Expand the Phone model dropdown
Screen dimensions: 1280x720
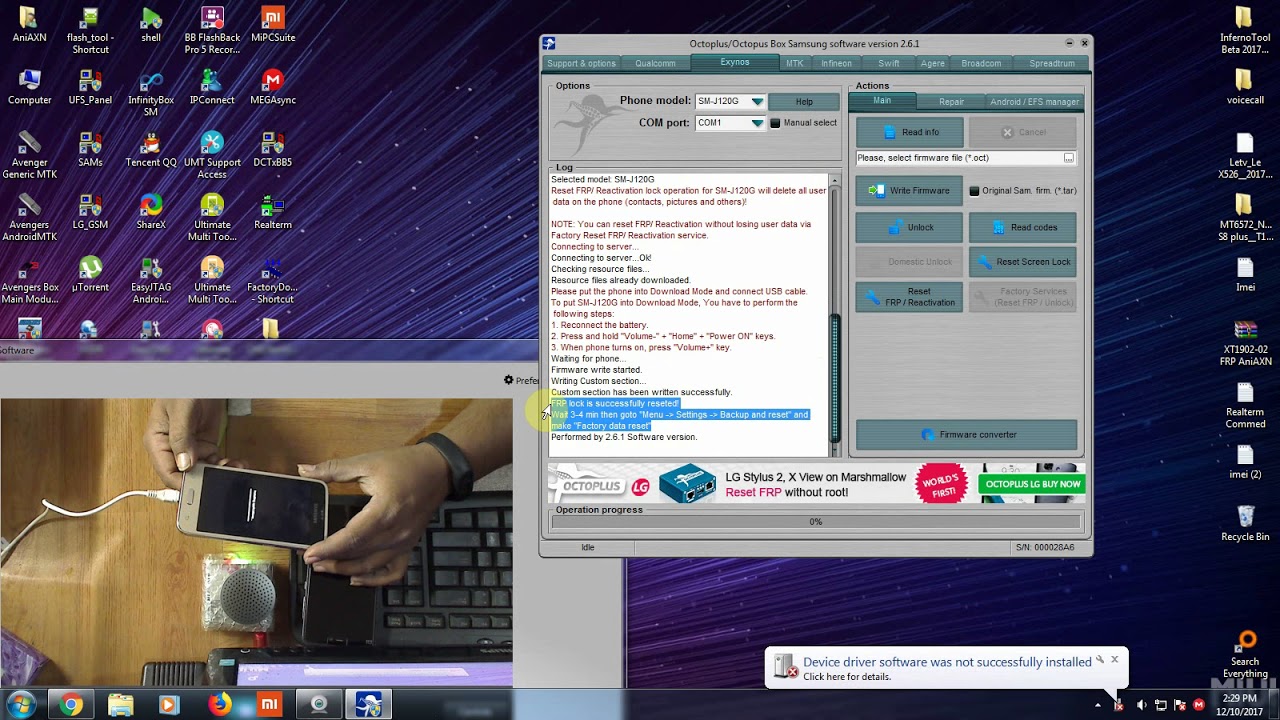point(757,101)
